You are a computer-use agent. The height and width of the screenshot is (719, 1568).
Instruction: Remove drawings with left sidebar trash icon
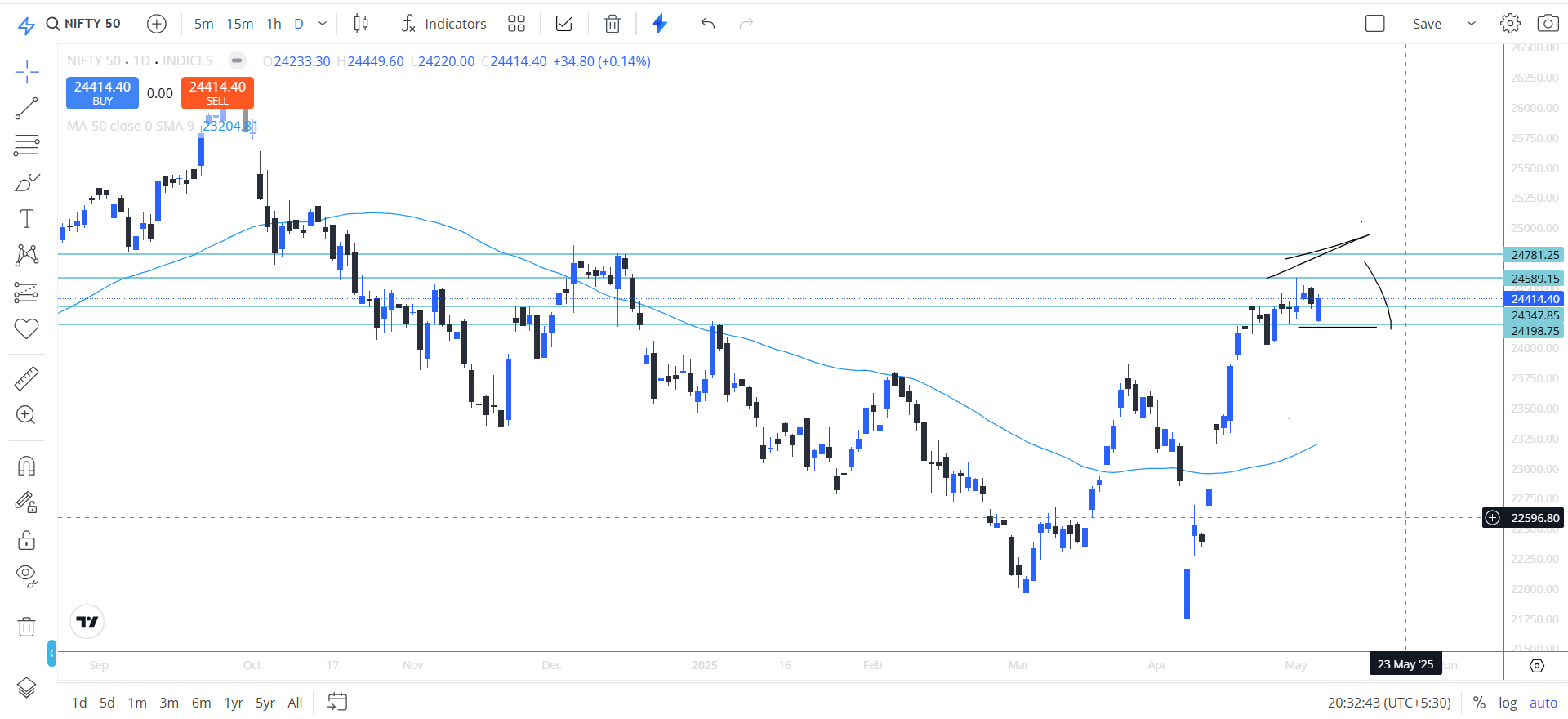27,627
